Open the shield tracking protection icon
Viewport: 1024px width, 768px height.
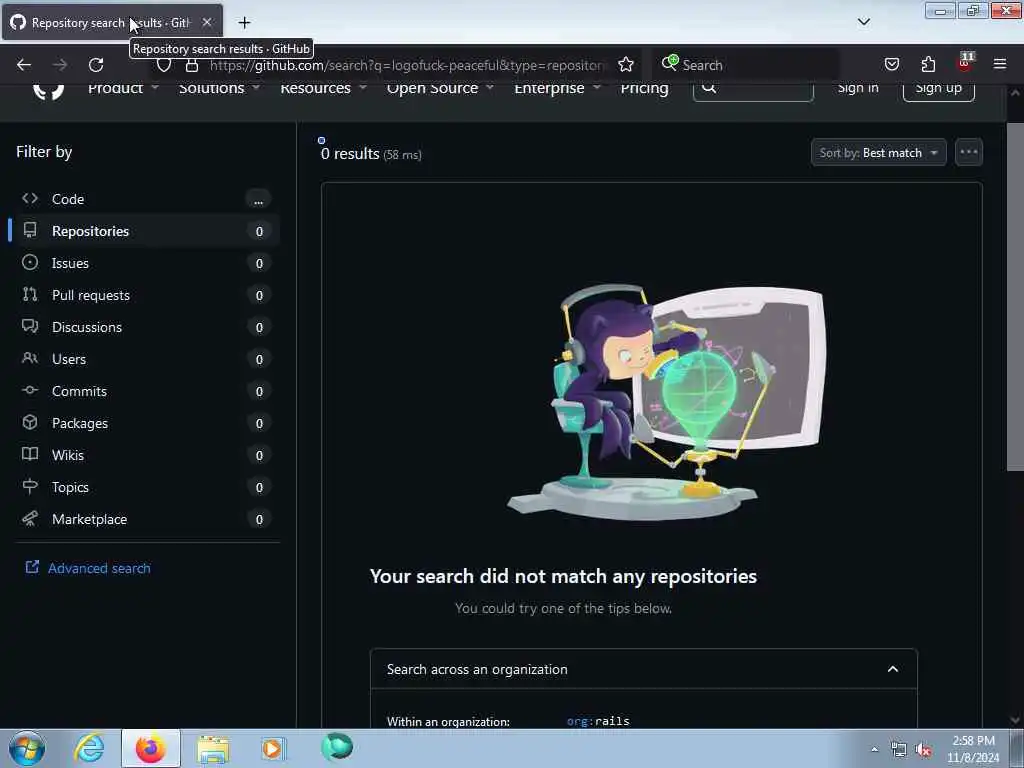point(164,65)
